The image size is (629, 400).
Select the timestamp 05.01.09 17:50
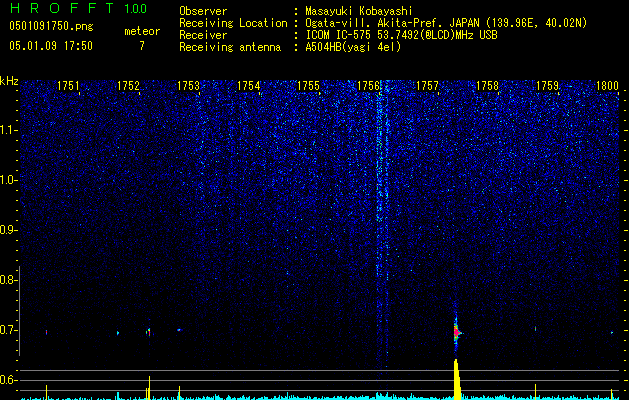click(x=51, y=46)
